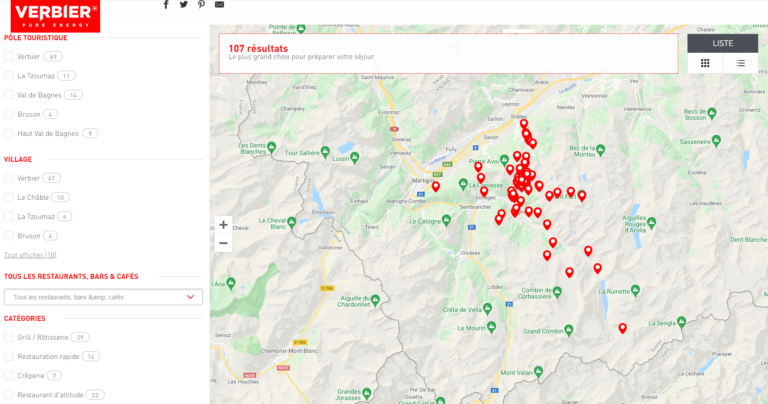Image resolution: width=768 pixels, height=404 pixels.
Task: Zoom in on the map
Action: point(223,225)
